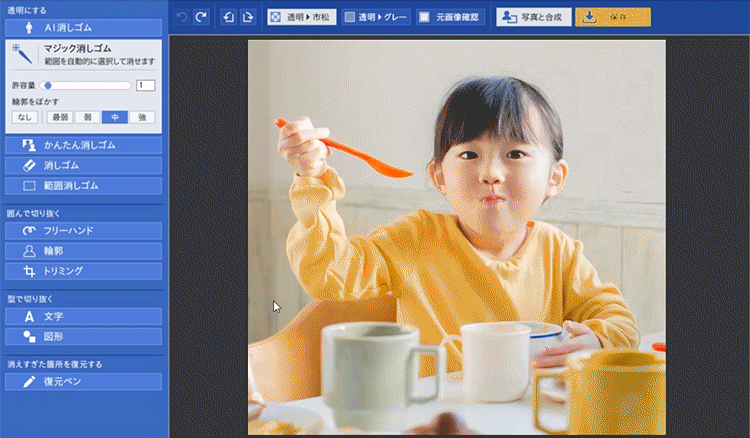The width and height of the screenshot is (750, 438).
Task: Click the redo arrow in toolbar
Action: click(201, 17)
